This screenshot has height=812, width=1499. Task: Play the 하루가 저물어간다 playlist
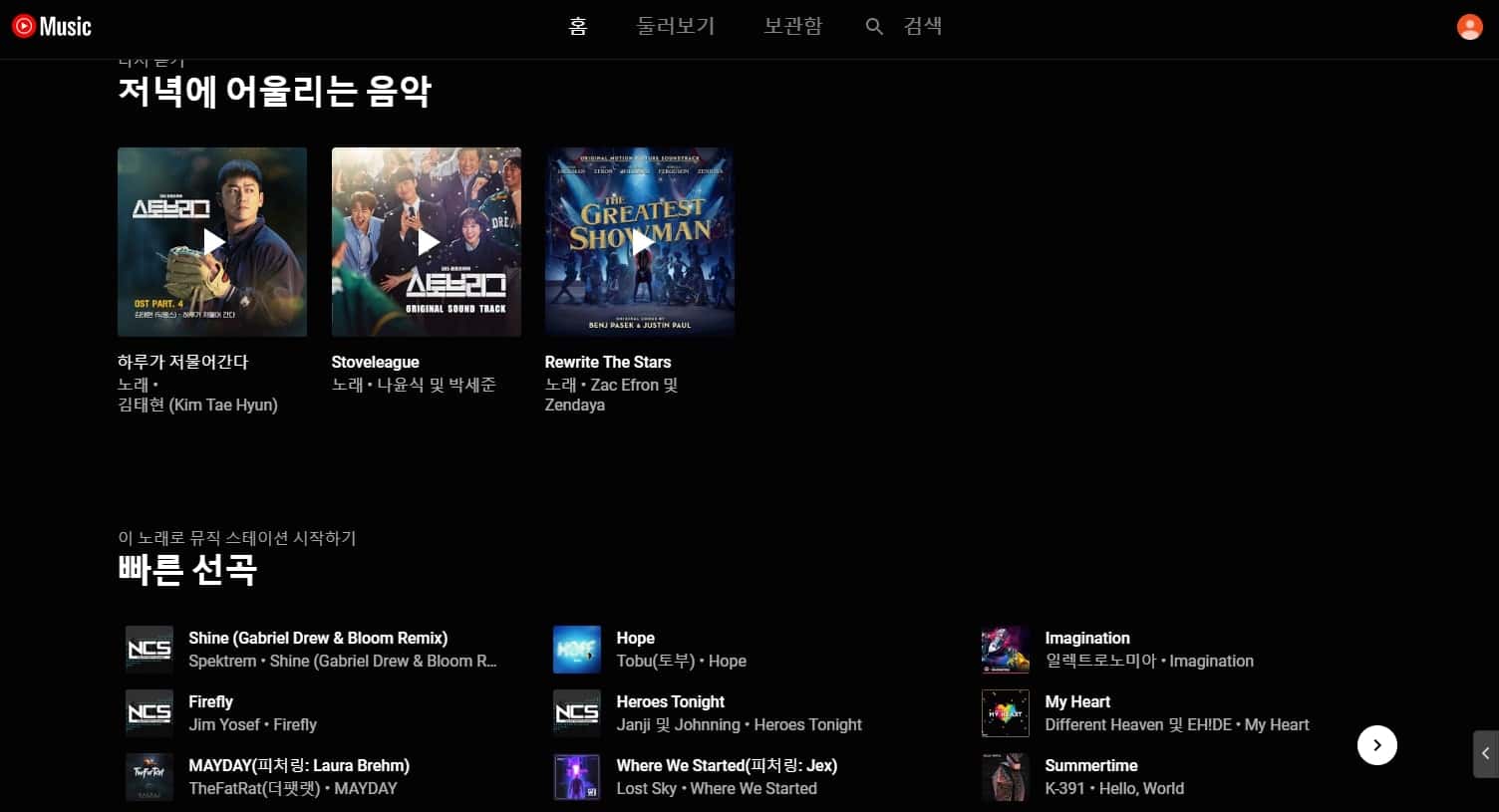point(212,241)
